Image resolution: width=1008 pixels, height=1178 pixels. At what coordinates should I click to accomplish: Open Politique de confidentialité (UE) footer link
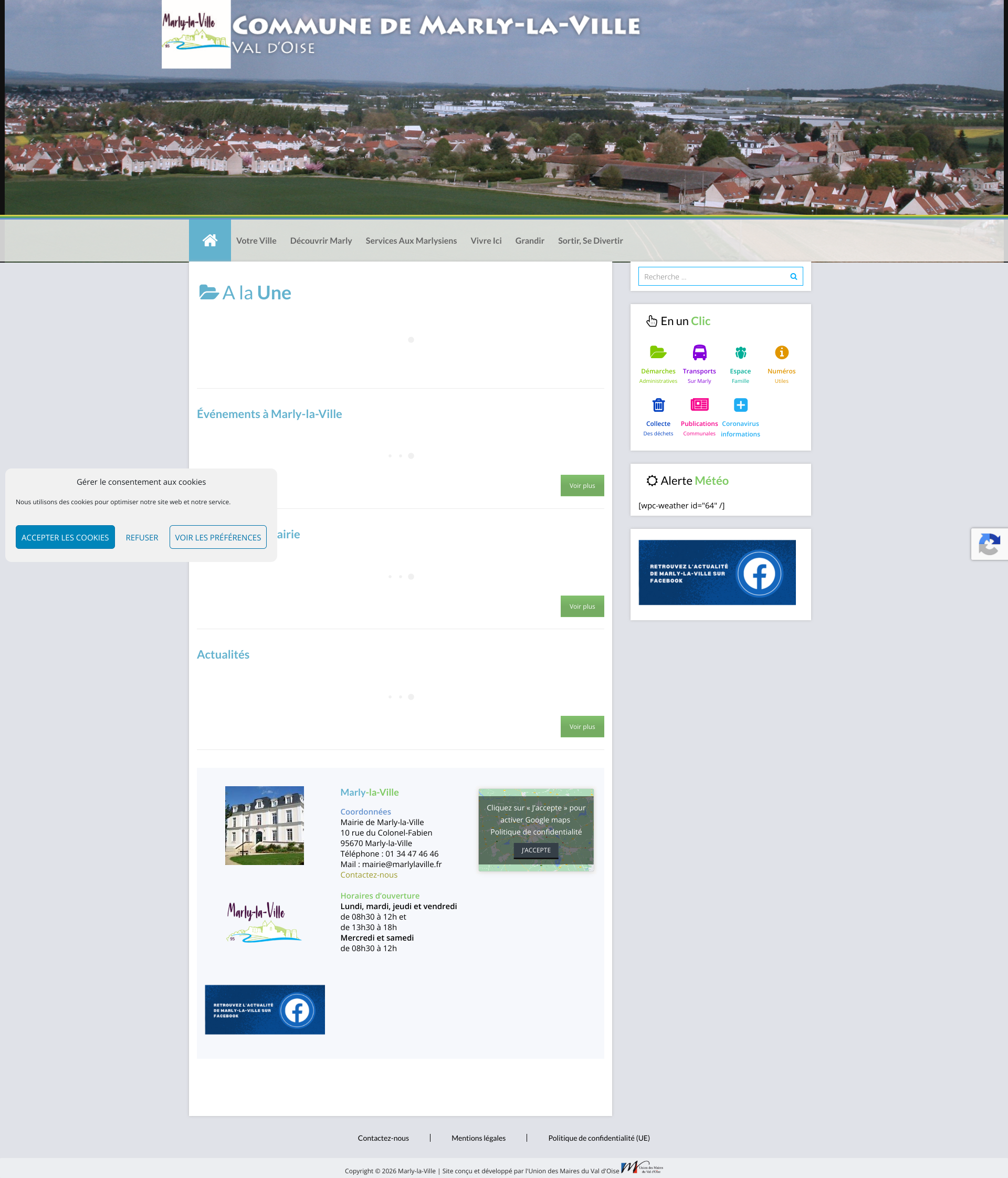click(x=599, y=1138)
